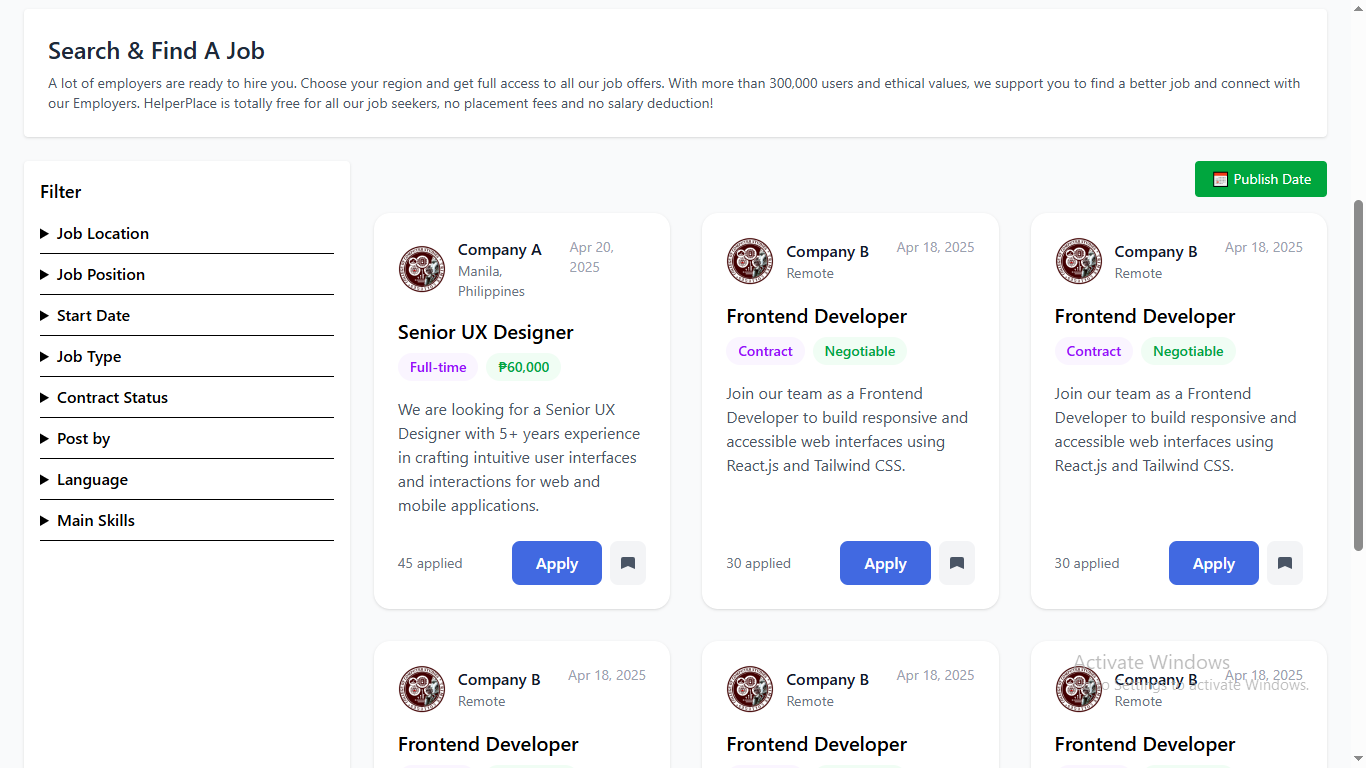Screen dimensions: 1366x768
Task: Click Company B logo in top middle card
Action: [x=750, y=261]
